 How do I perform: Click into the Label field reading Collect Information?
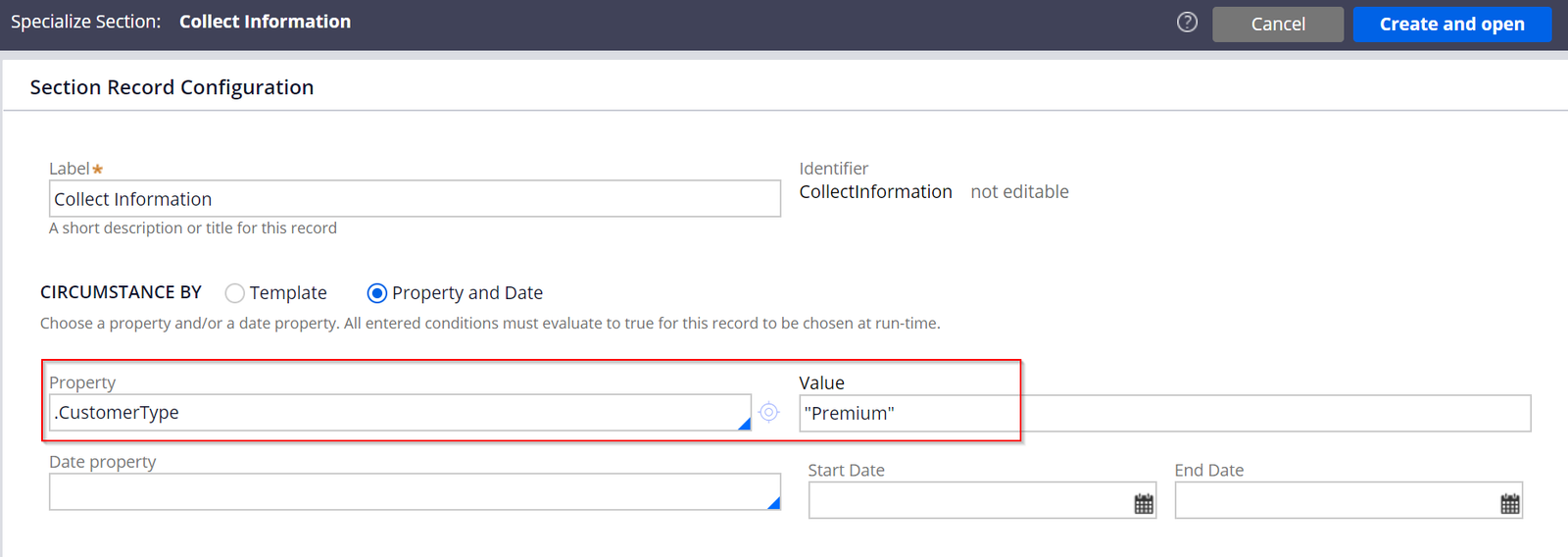click(x=415, y=198)
